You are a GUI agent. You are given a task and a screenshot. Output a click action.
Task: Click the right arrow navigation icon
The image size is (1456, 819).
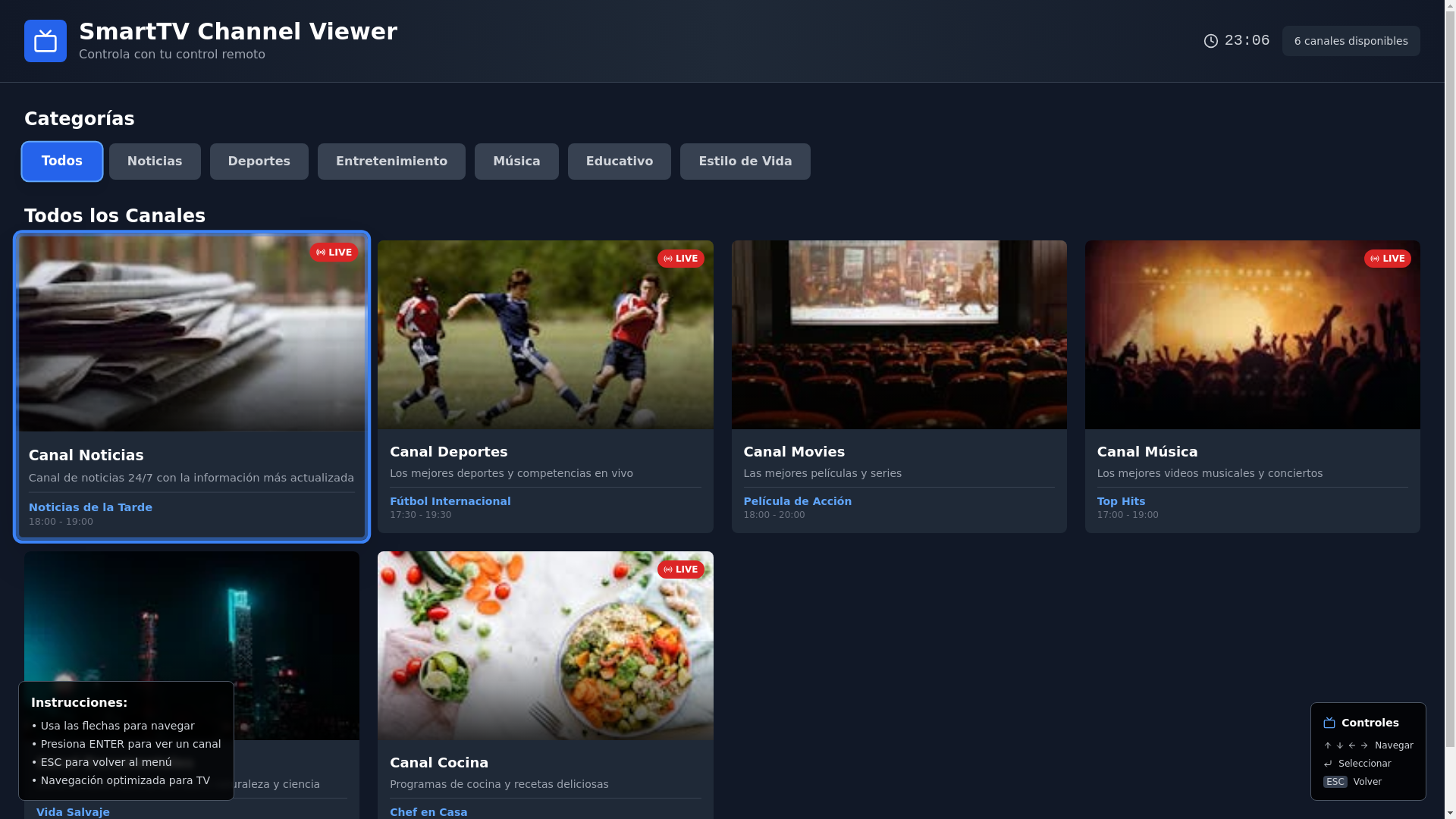tap(1364, 745)
